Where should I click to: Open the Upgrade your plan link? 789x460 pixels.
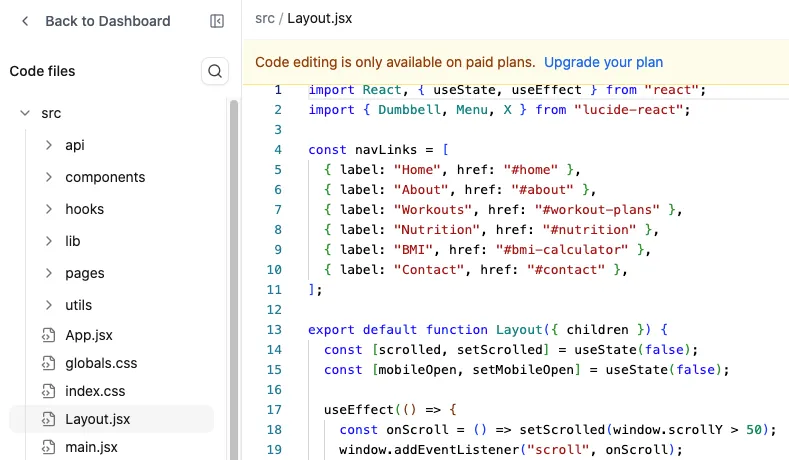click(603, 62)
